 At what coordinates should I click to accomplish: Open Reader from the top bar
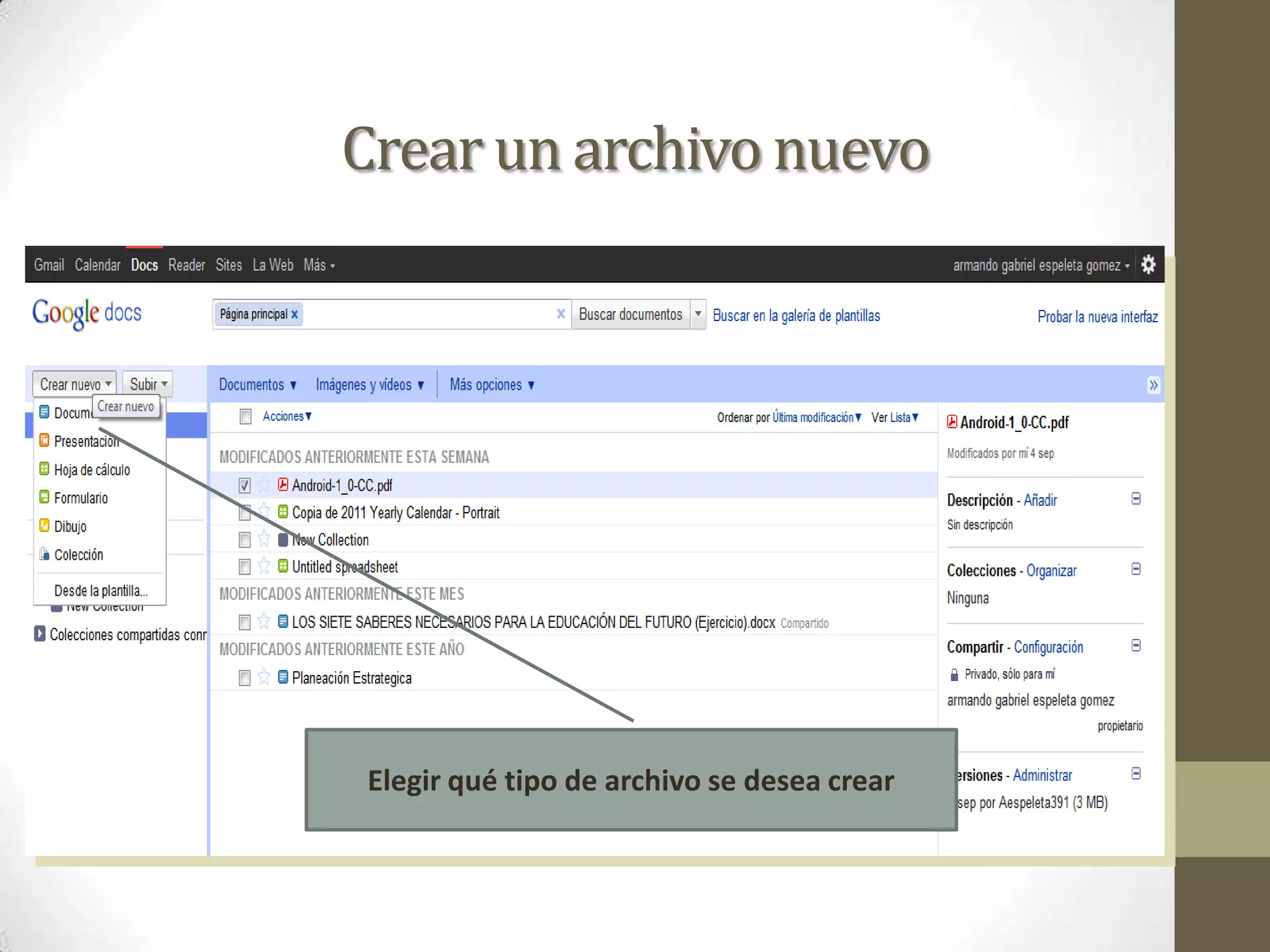[x=187, y=265]
